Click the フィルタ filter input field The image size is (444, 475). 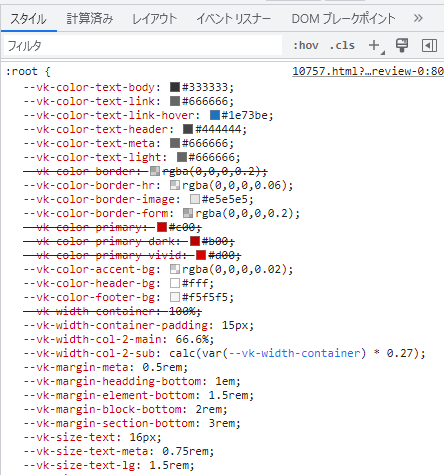click(143, 46)
